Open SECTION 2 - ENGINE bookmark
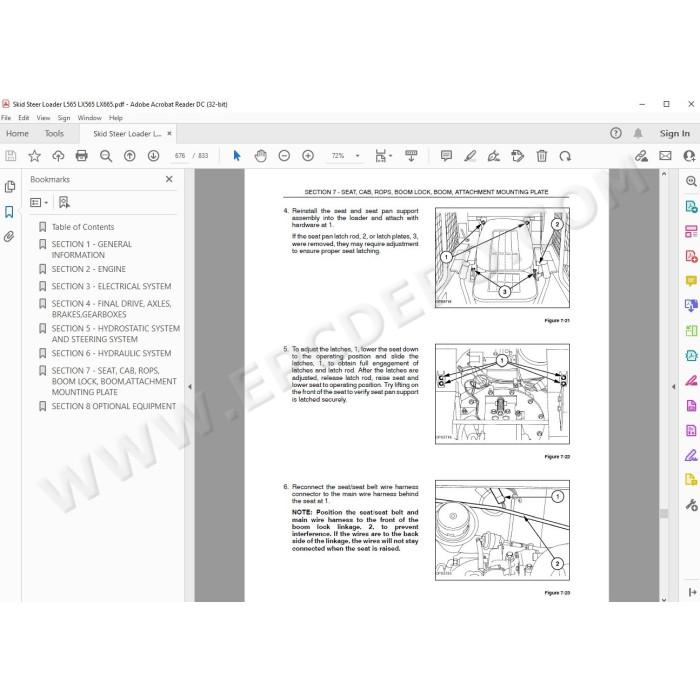 88,269
